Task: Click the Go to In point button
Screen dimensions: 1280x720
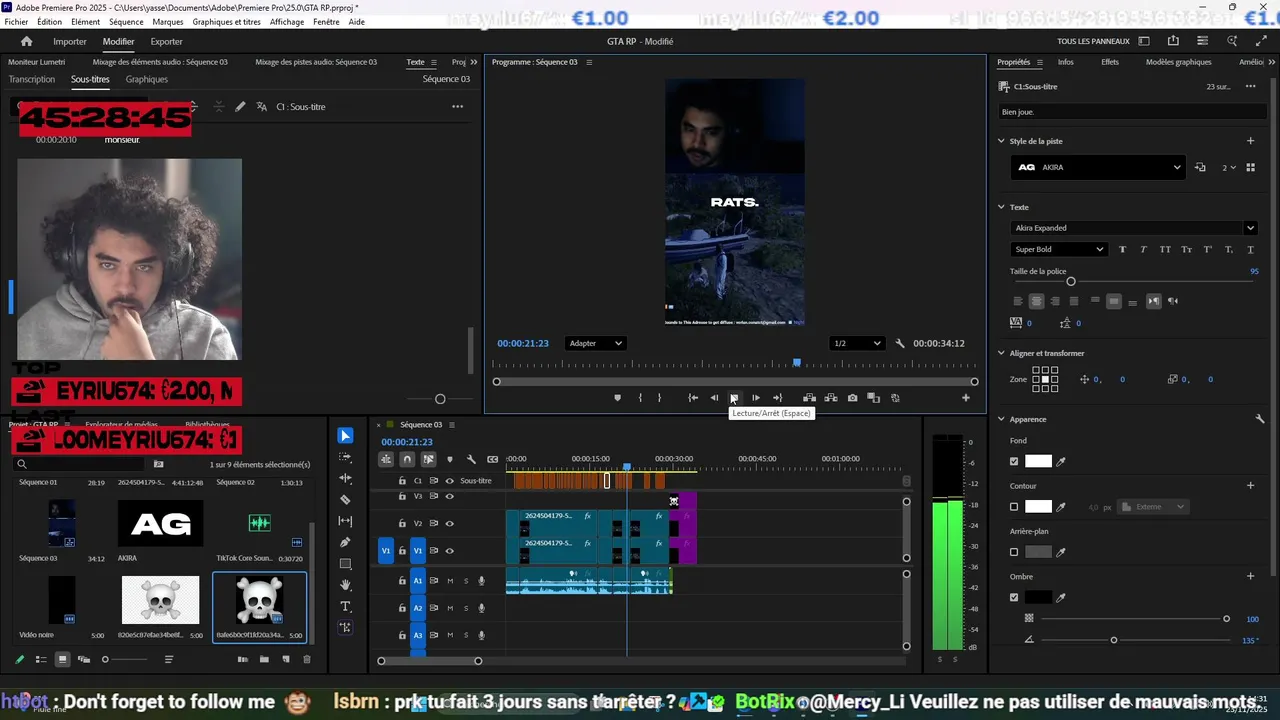Action: [693, 398]
